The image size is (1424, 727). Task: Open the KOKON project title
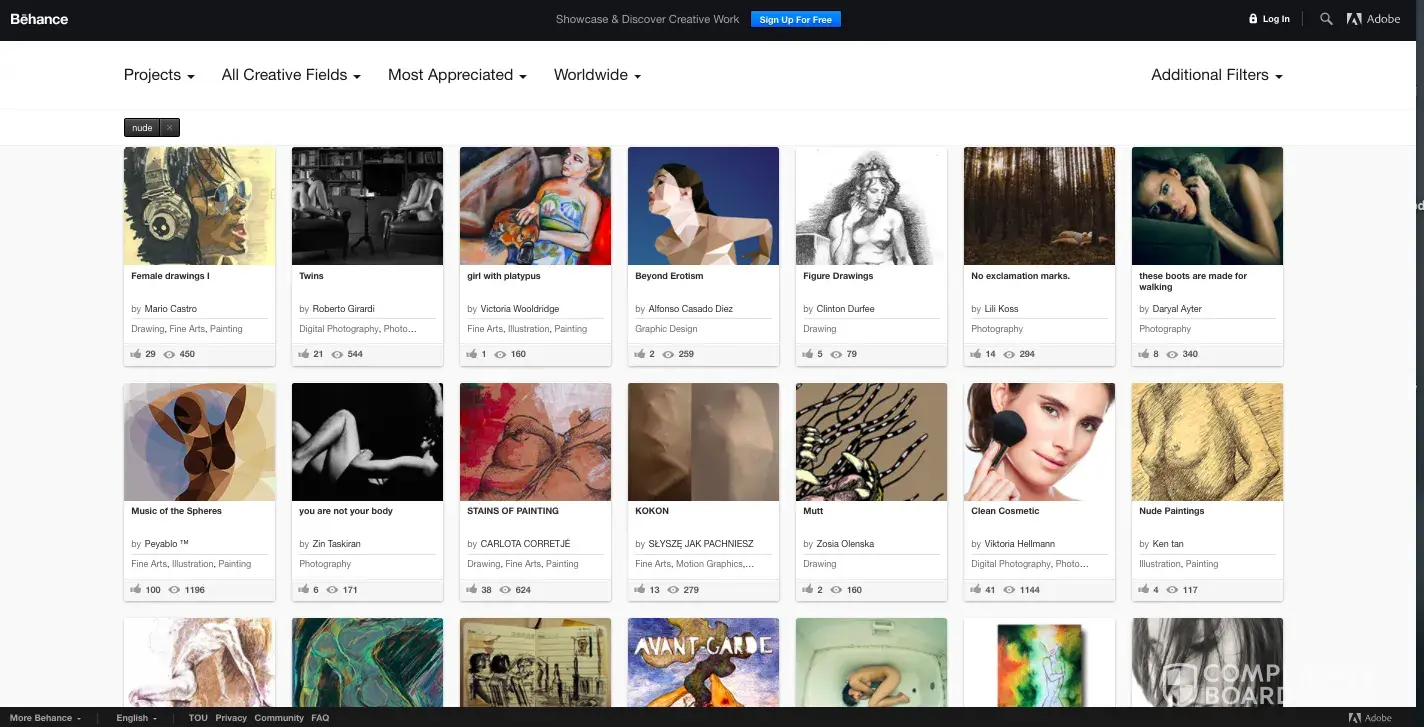[x=652, y=511]
